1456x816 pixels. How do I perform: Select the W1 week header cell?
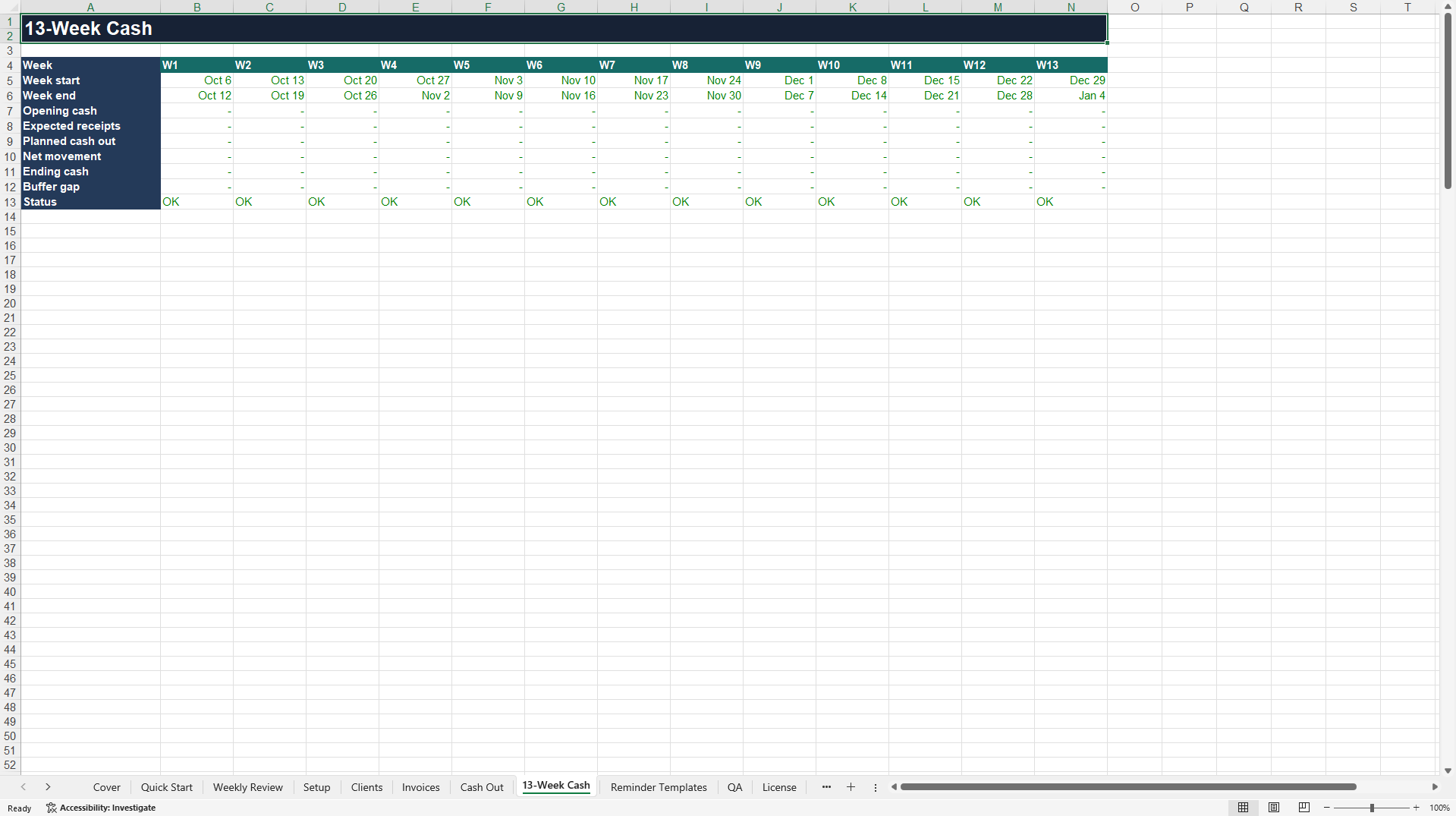point(197,65)
